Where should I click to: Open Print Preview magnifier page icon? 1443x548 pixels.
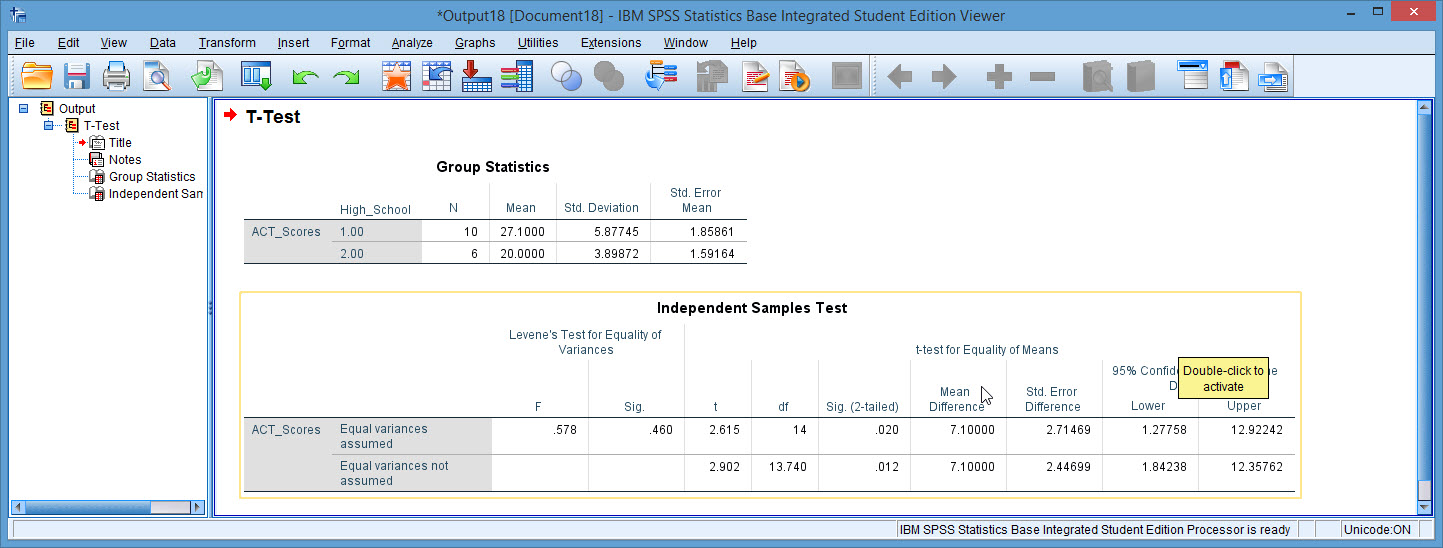coord(157,76)
